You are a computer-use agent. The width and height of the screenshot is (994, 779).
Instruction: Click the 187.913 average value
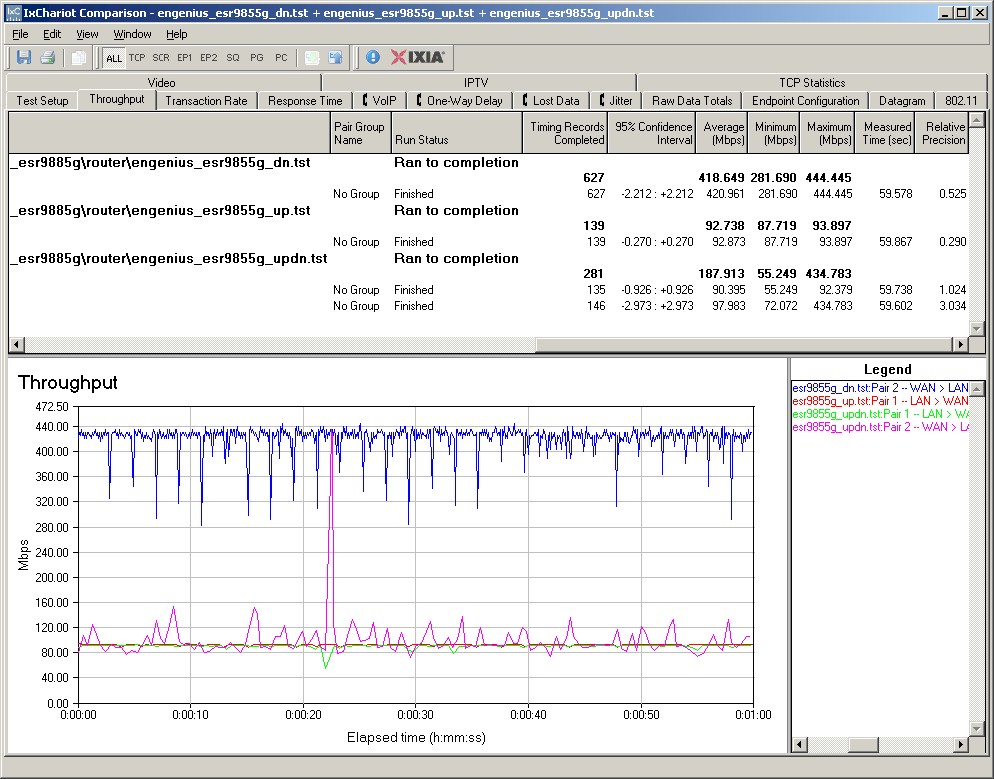tap(721, 274)
